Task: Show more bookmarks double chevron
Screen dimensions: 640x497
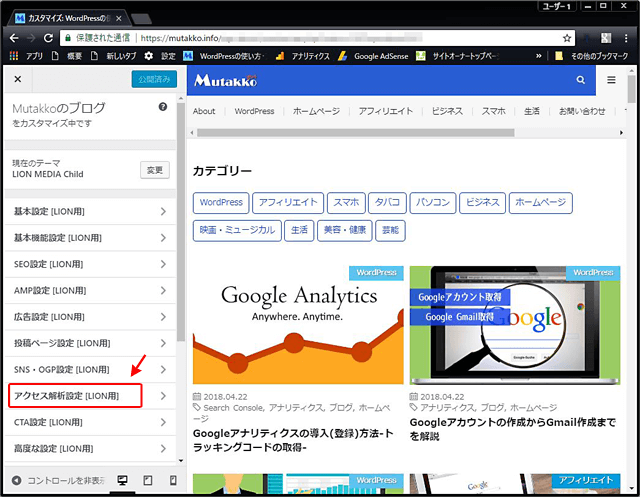Action: click(x=539, y=56)
